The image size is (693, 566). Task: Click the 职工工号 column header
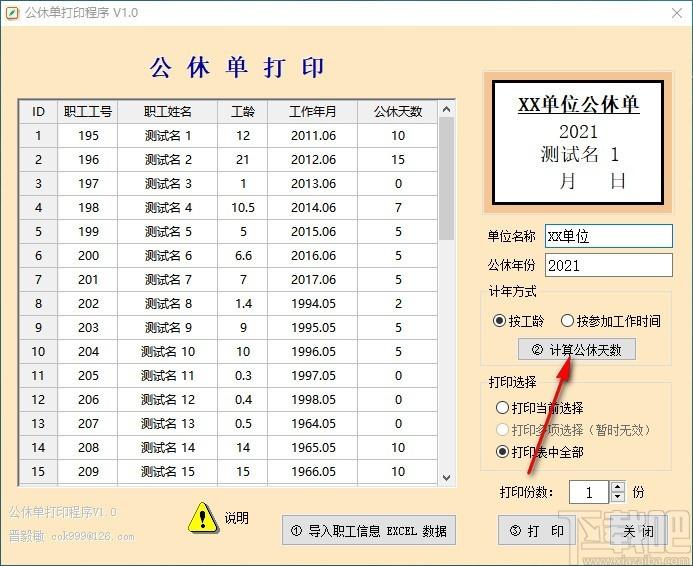(88, 111)
